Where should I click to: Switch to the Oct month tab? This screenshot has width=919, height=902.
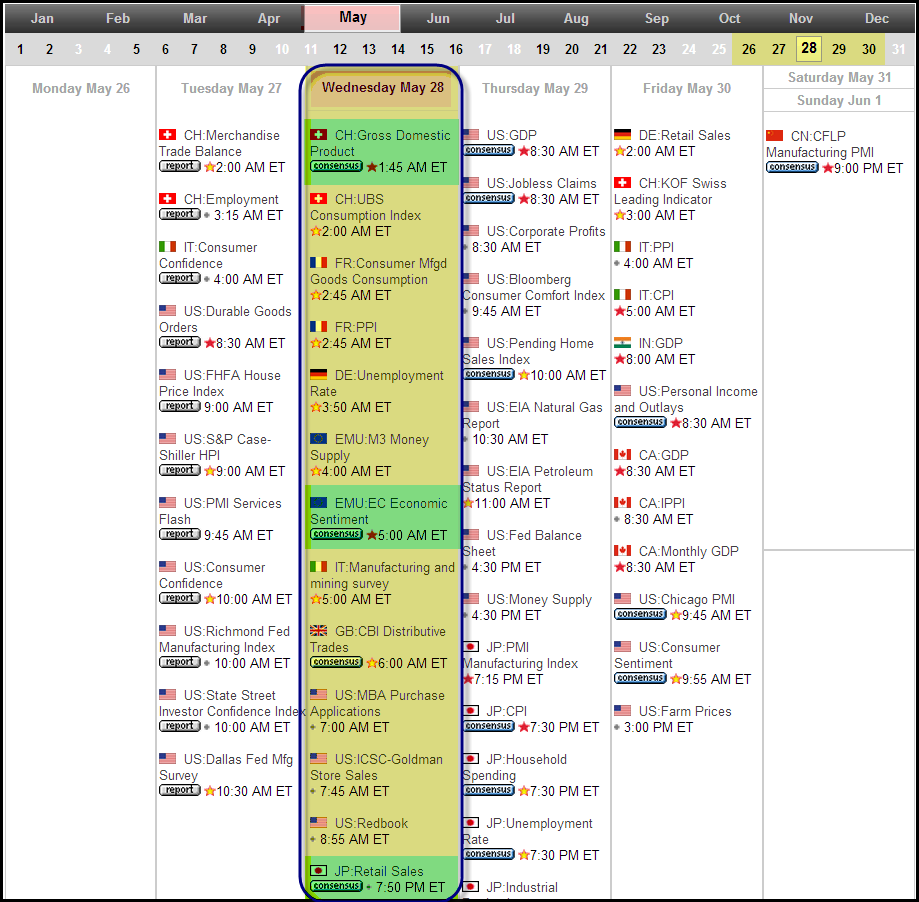point(729,18)
